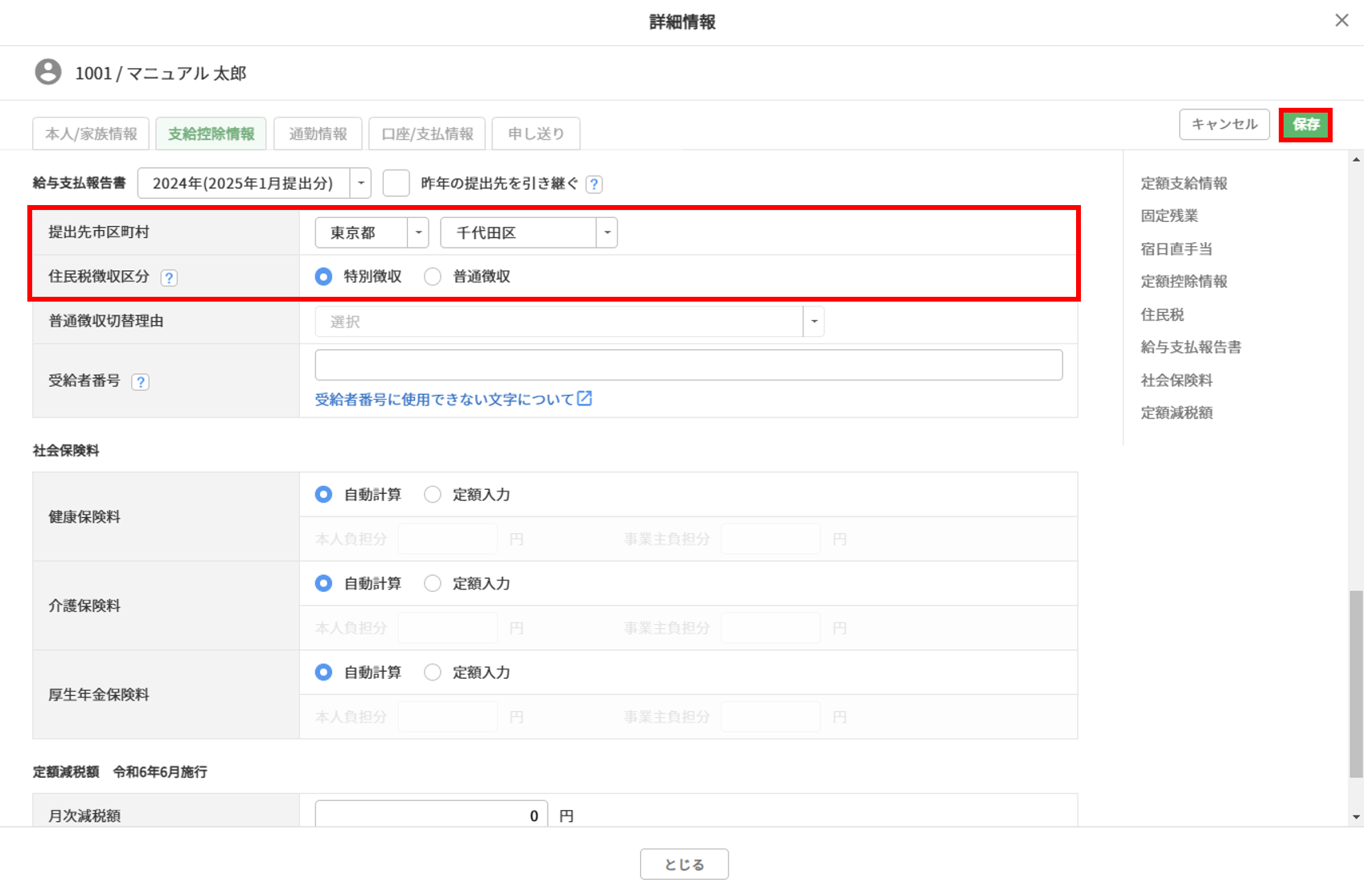1364x896 pixels.
Task: Select 特別徴収 radio option
Action: pyautogui.click(x=323, y=277)
